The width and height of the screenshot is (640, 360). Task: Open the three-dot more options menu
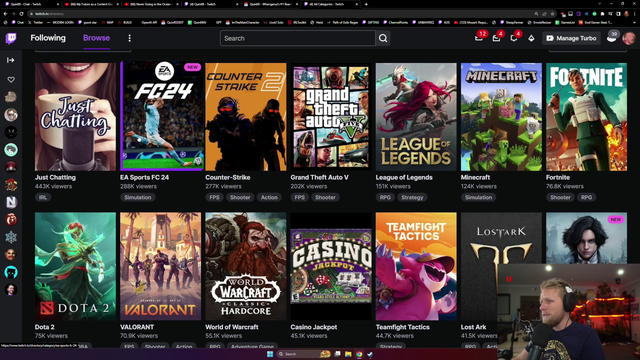click(129, 38)
